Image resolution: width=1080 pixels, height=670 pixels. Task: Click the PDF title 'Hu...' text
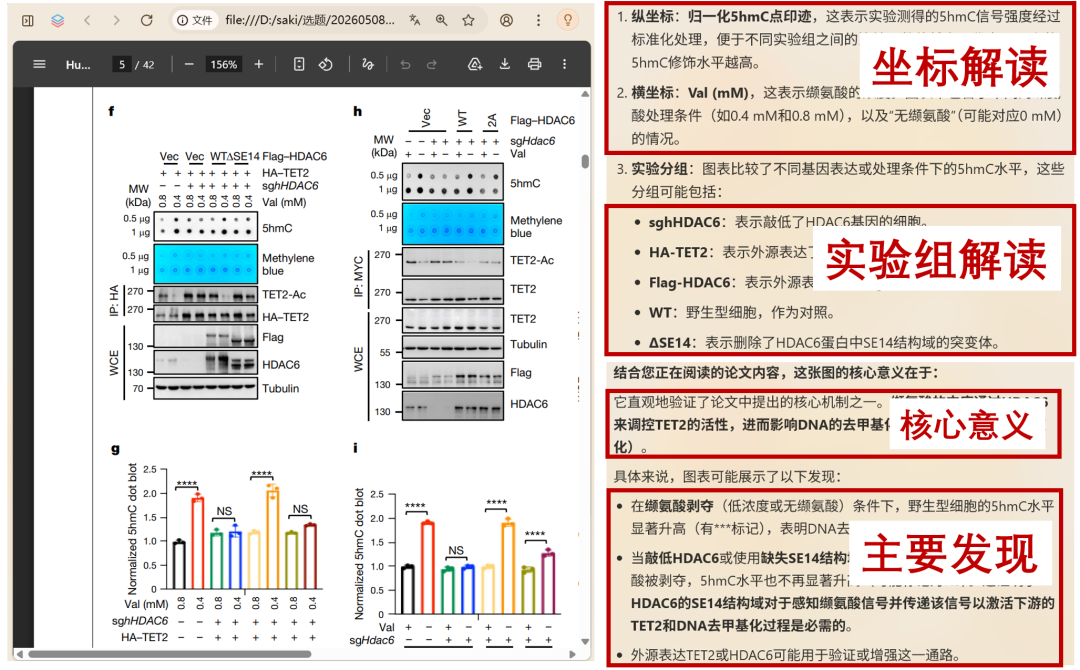pyautogui.click(x=78, y=65)
